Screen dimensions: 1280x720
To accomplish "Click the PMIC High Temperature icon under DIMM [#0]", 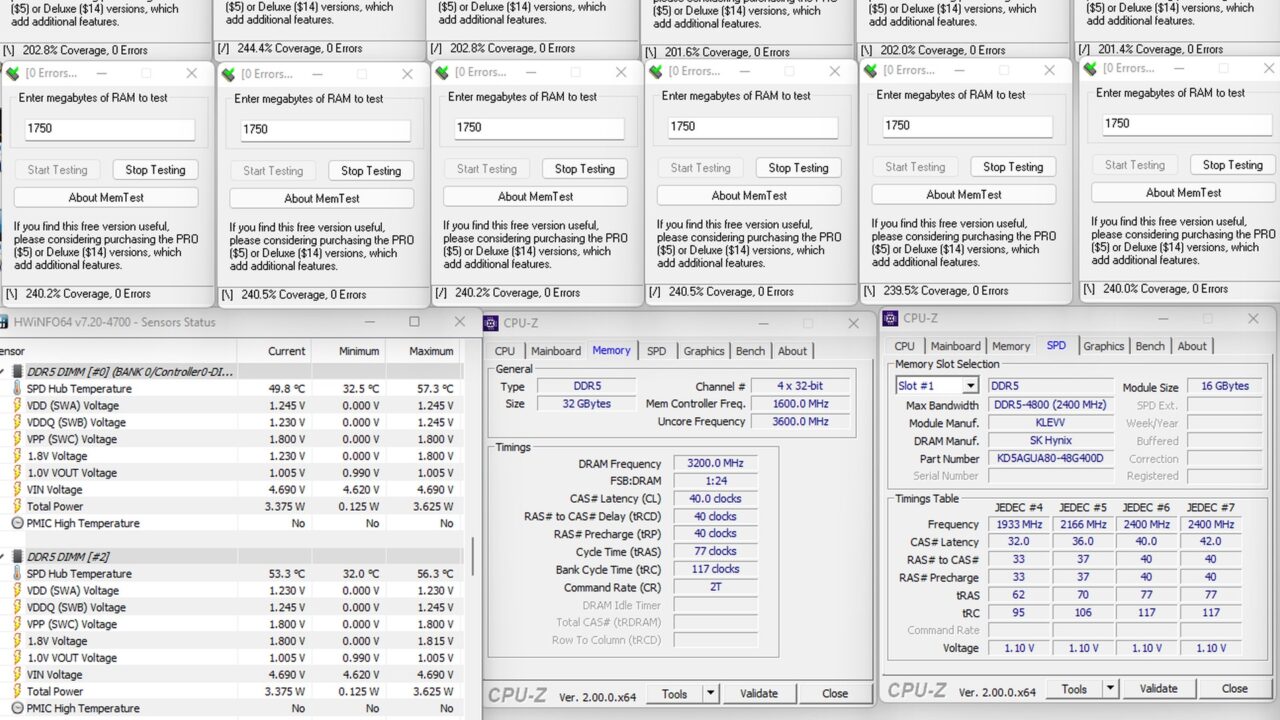I will 17,523.
